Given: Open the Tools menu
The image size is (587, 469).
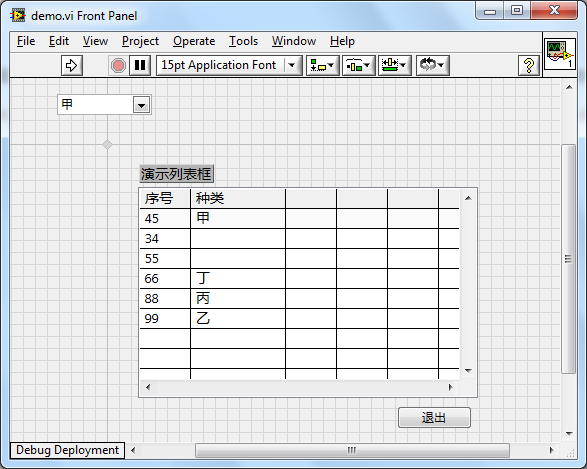Looking at the screenshot, I should click(x=243, y=41).
